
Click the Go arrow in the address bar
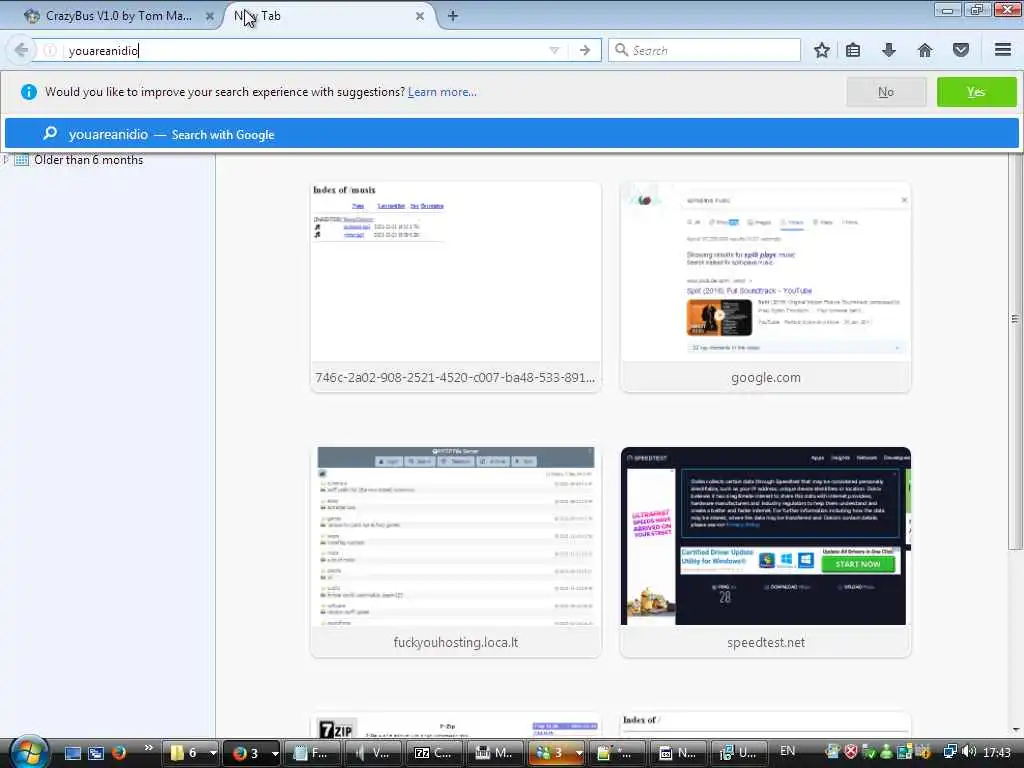[x=584, y=50]
